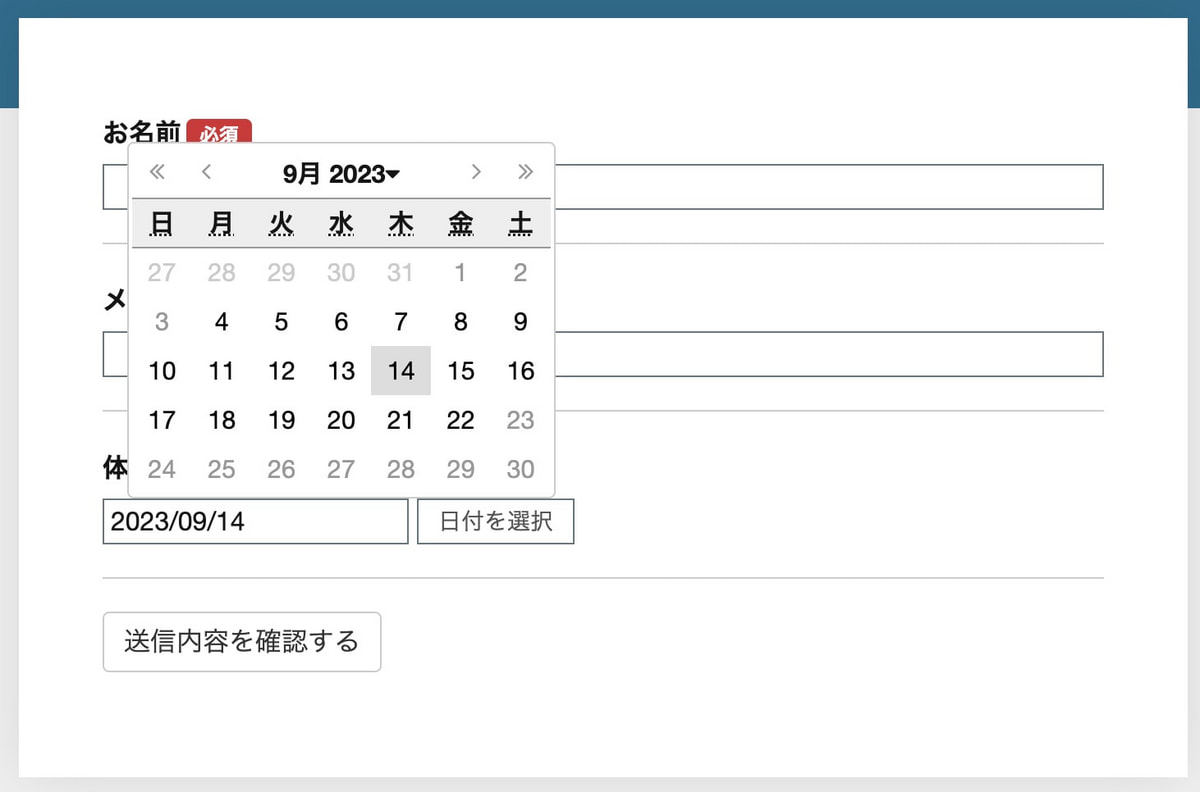The image size is (1200, 792).
Task: Choose date 21 in the Thursday column
Action: (x=401, y=420)
